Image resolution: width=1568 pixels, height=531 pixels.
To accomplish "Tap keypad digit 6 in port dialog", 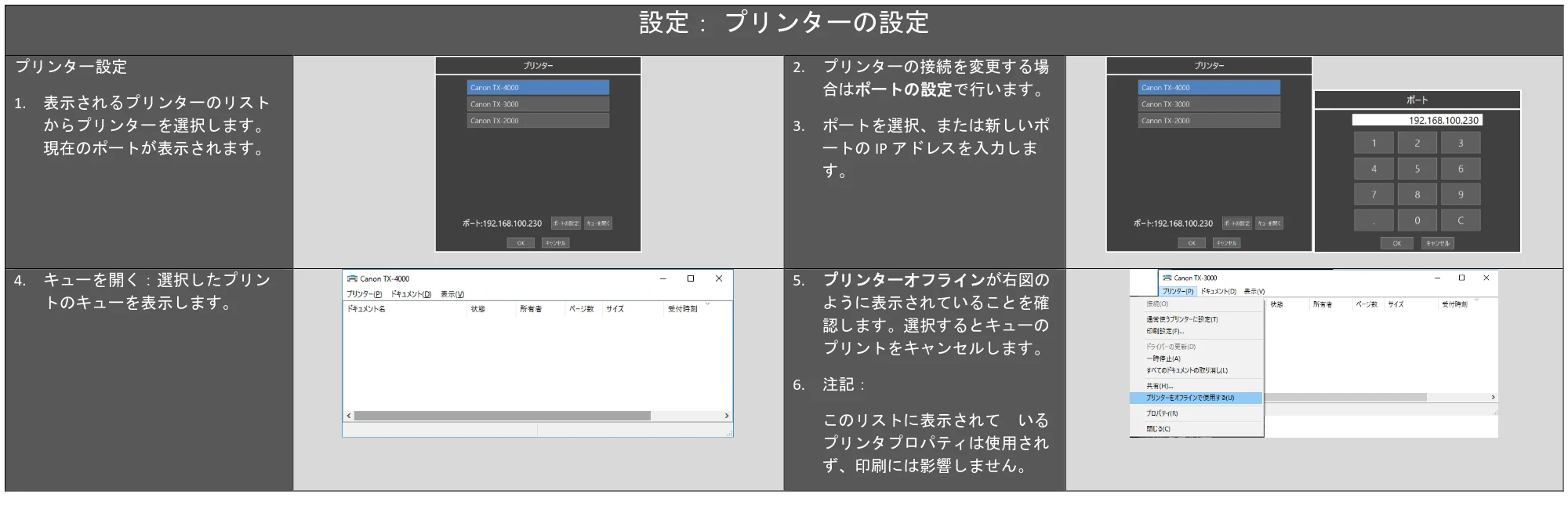I will click(1461, 169).
